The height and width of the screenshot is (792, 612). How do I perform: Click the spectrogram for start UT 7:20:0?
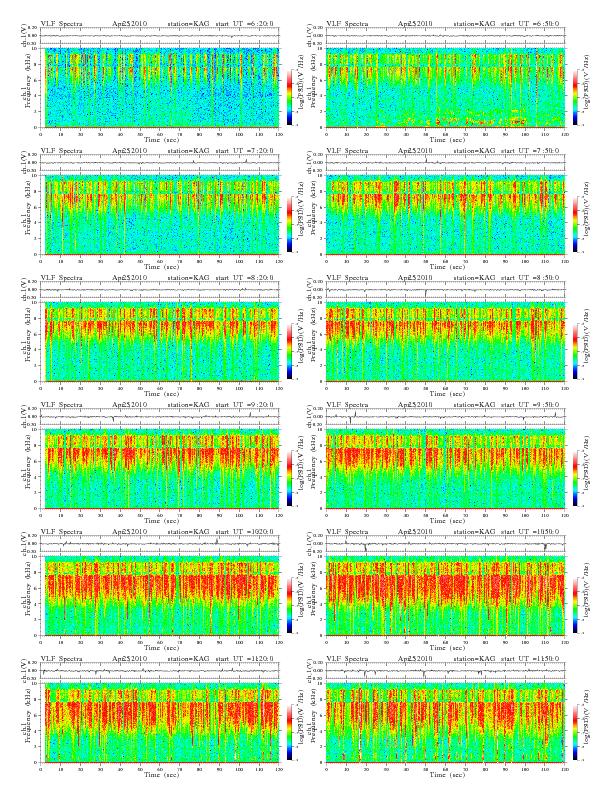click(x=162, y=215)
